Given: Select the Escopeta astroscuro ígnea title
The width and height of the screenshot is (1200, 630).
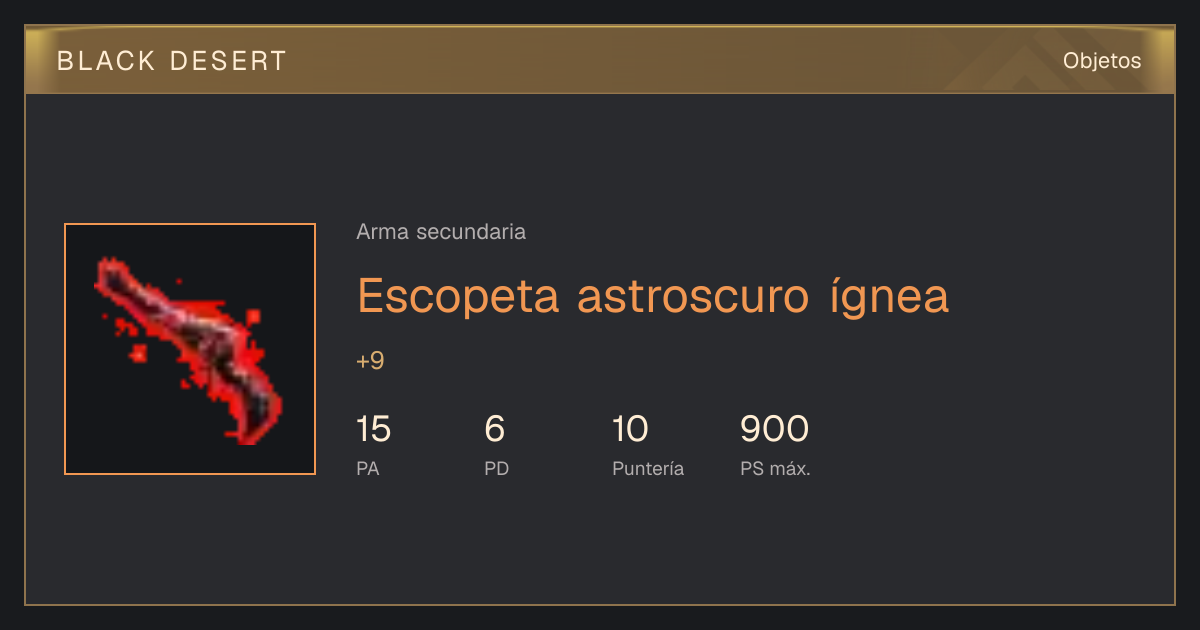Looking at the screenshot, I should (x=652, y=295).
